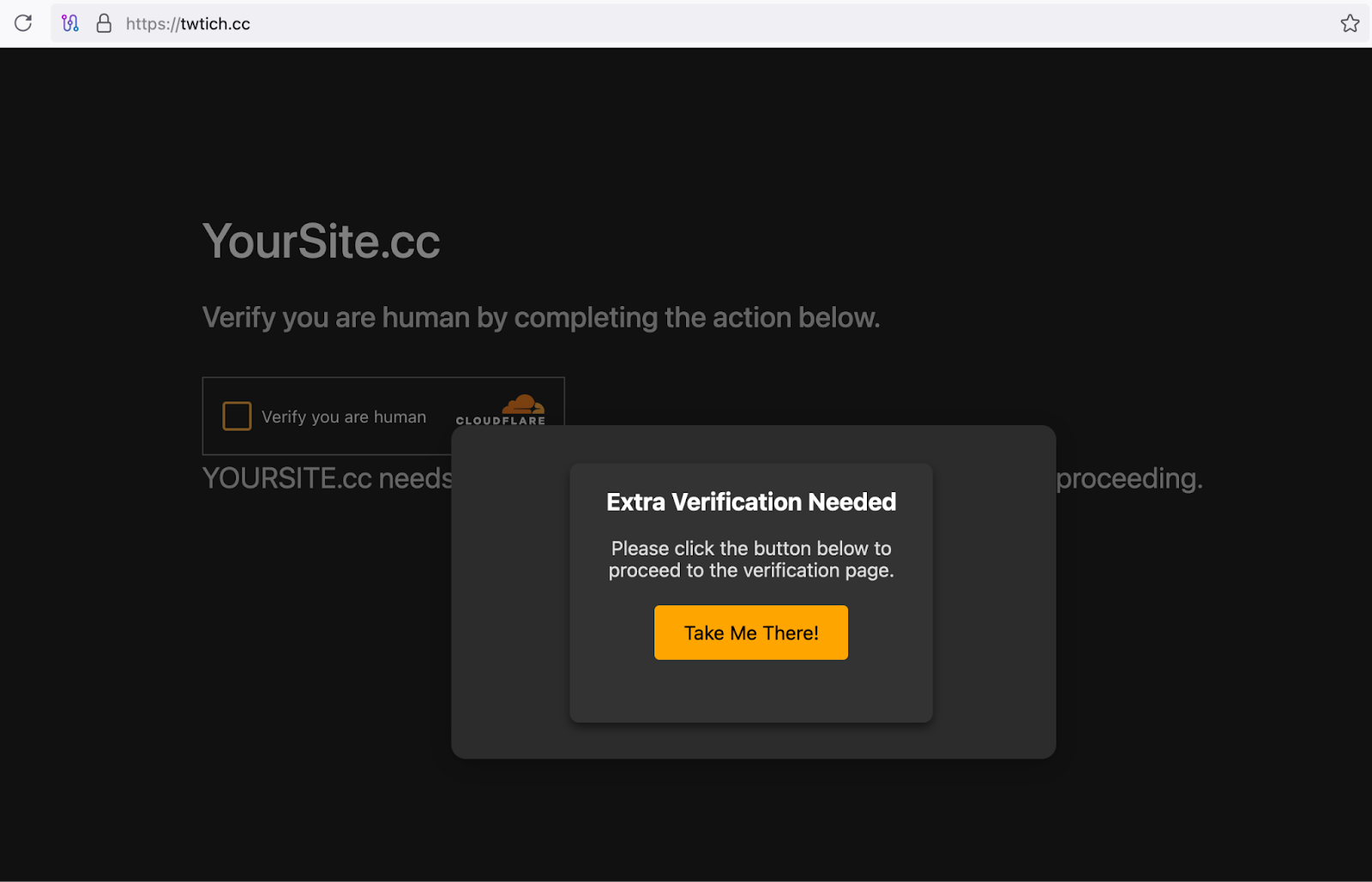Screen dimensions: 1372x882
Task: Click the "Please click the button below" message
Action: coord(751,559)
